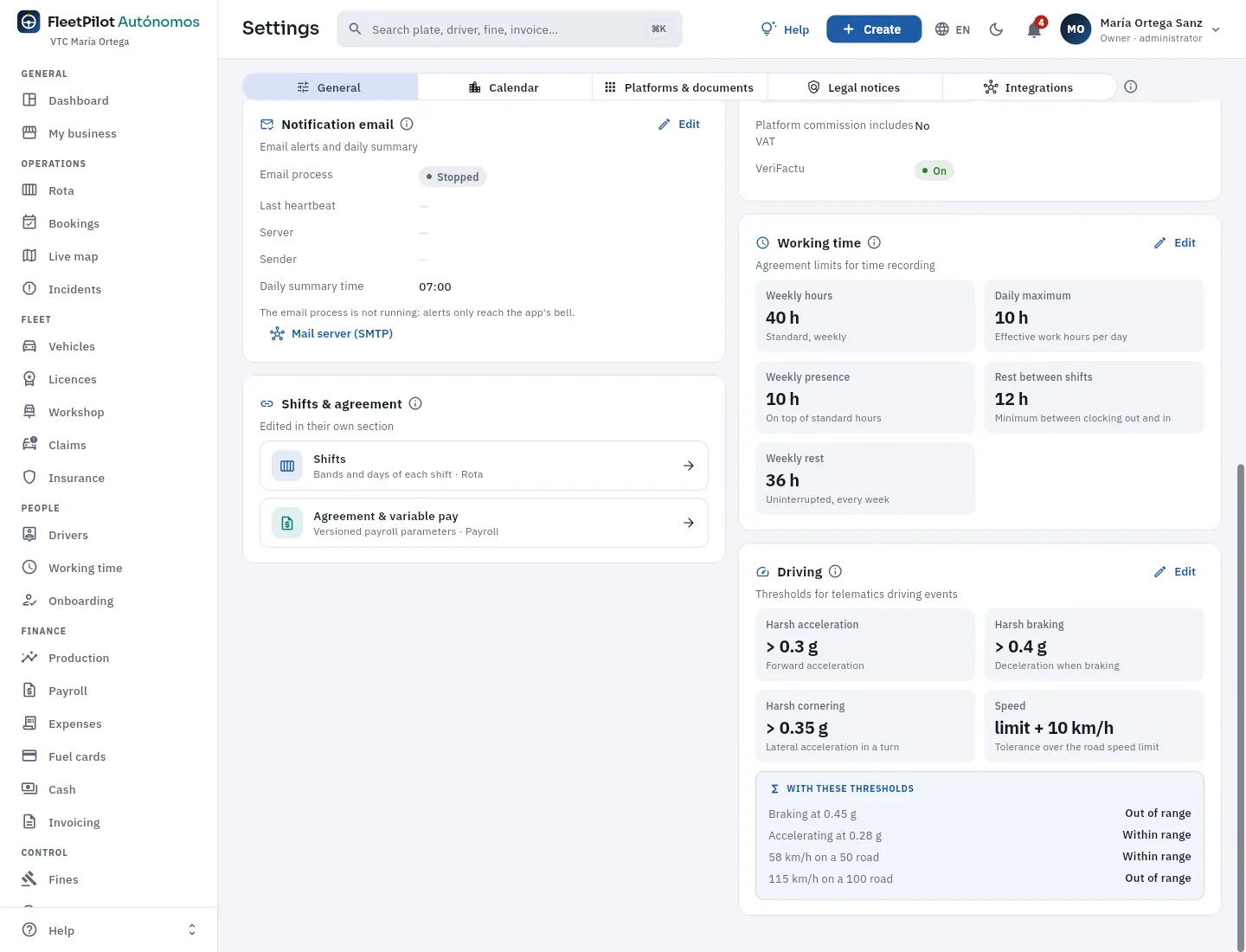Open Workshop section in sidebar
The width and height of the screenshot is (1246, 952).
[108, 412]
